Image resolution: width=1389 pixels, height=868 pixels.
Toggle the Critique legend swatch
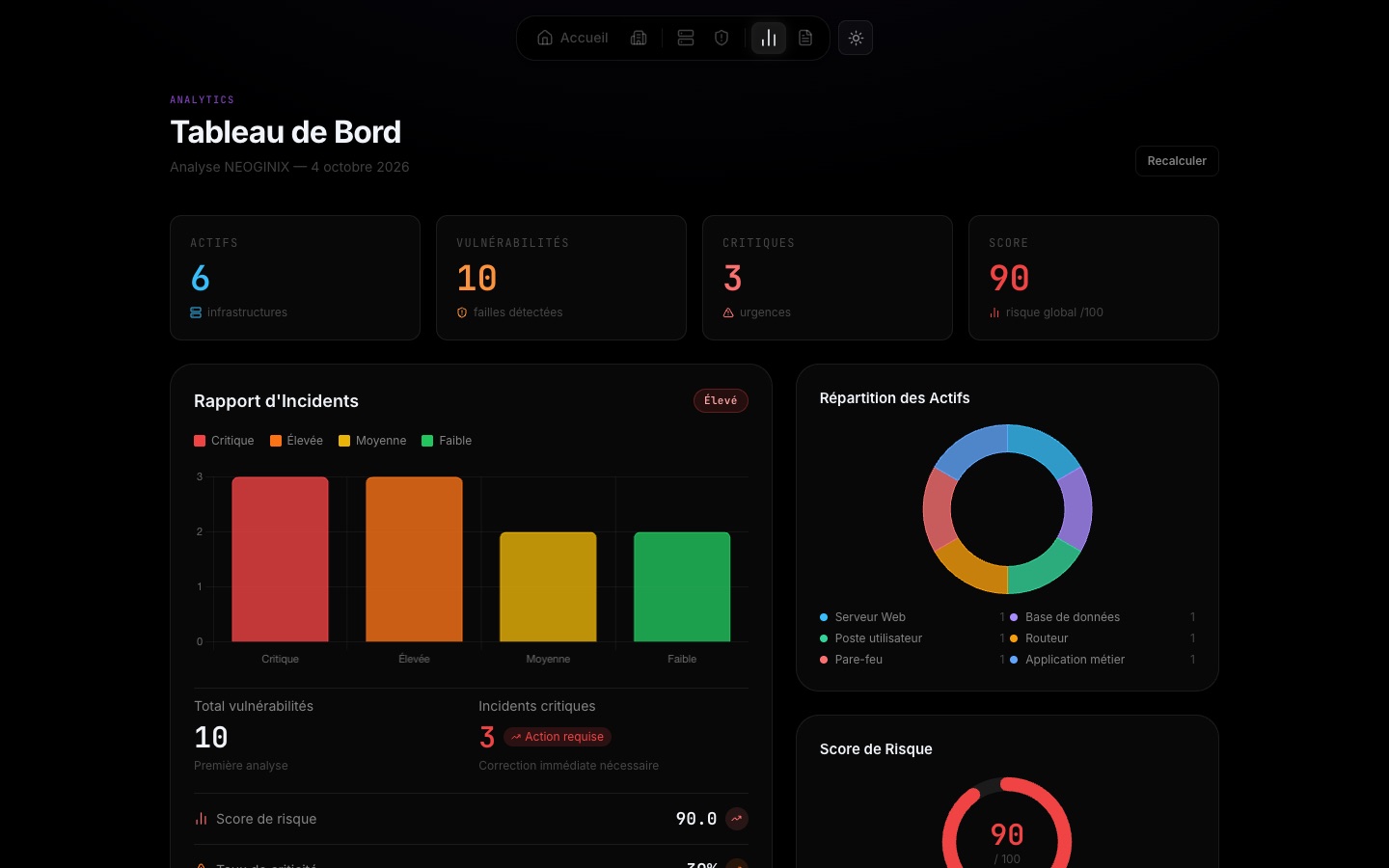[x=200, y=441]
